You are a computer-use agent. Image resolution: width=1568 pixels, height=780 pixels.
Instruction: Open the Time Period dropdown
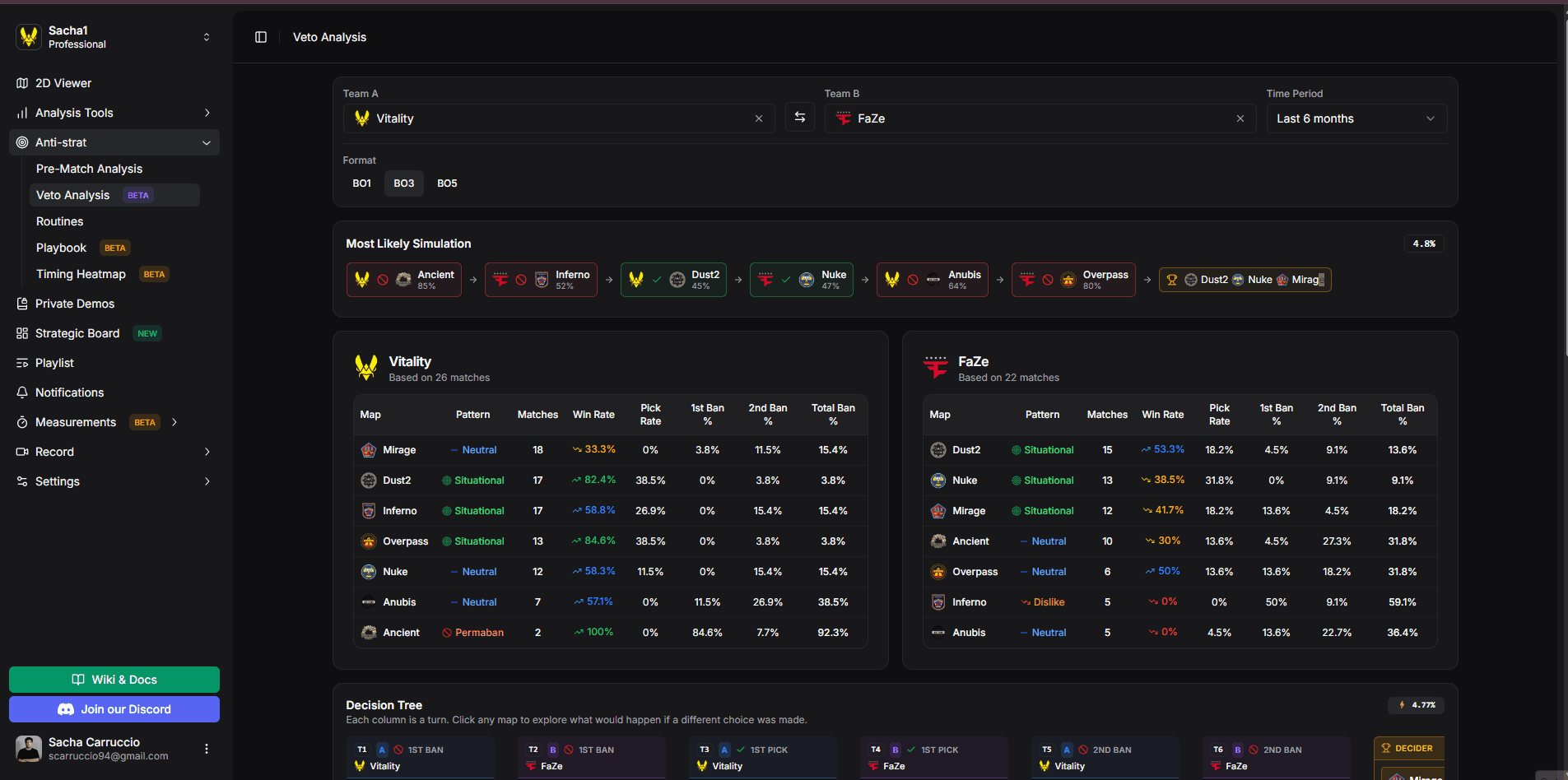[x=1356, y=118]
